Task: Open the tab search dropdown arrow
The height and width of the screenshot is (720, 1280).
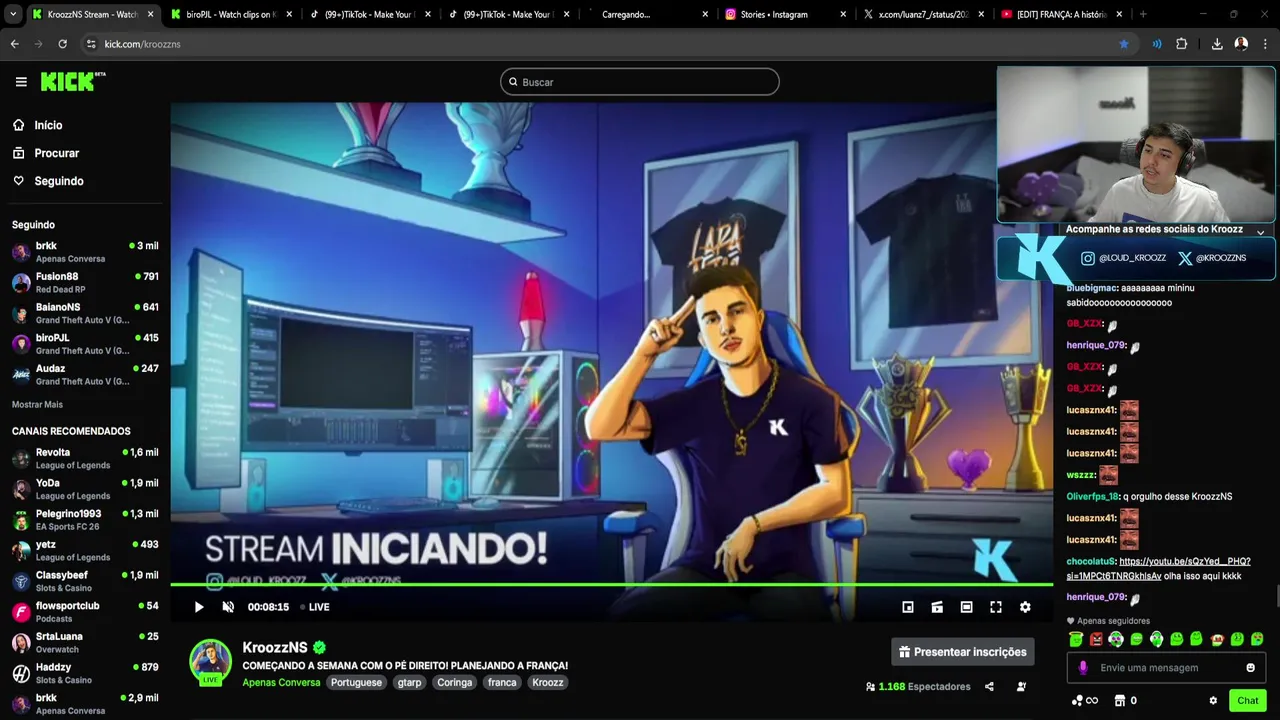Action: click(x=12, y=14)
